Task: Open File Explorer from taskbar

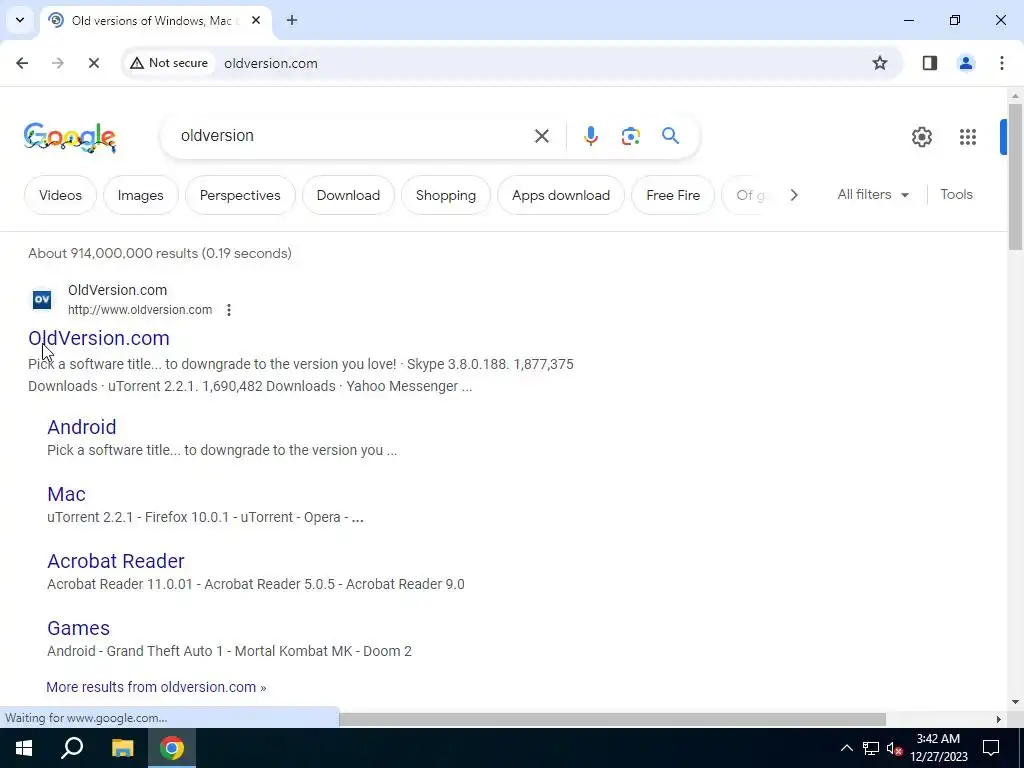Action: tap(122, 748)
